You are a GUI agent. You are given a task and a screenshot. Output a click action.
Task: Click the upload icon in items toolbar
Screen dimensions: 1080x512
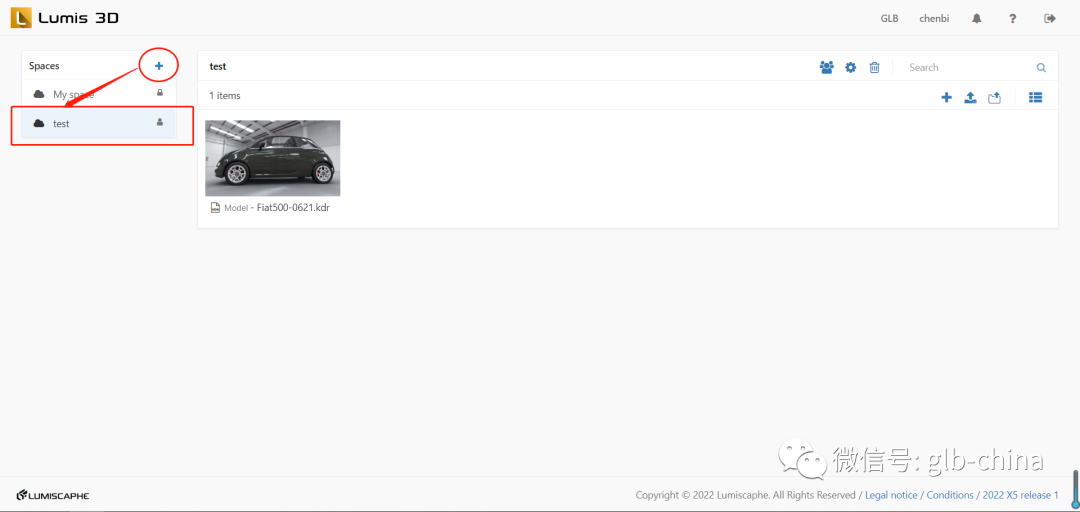pos(970,98)
